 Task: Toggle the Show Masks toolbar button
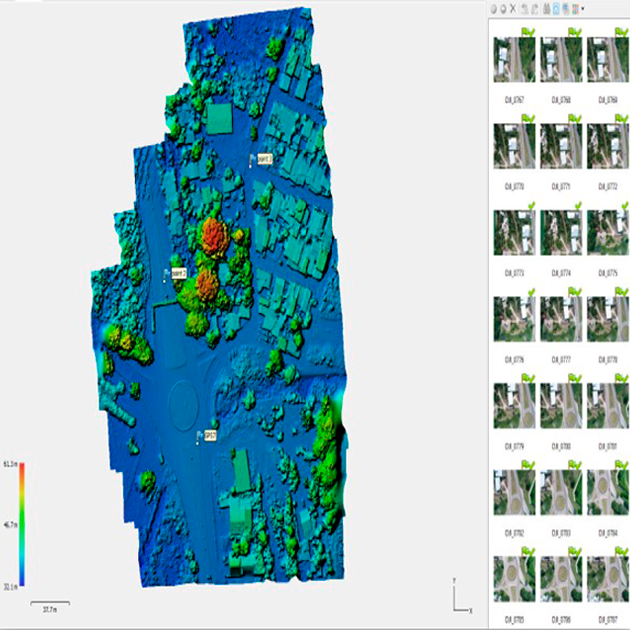(x=566, y=8)
